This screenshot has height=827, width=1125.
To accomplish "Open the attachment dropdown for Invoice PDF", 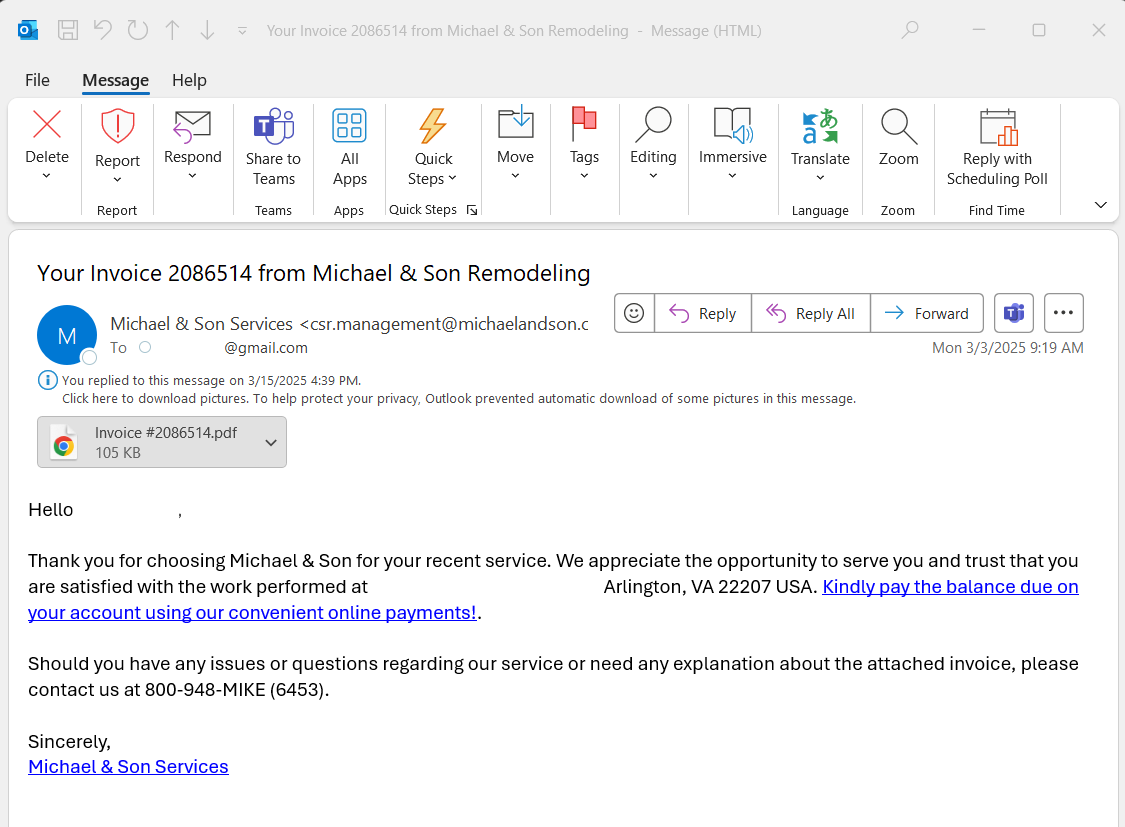I will [271, 443].
